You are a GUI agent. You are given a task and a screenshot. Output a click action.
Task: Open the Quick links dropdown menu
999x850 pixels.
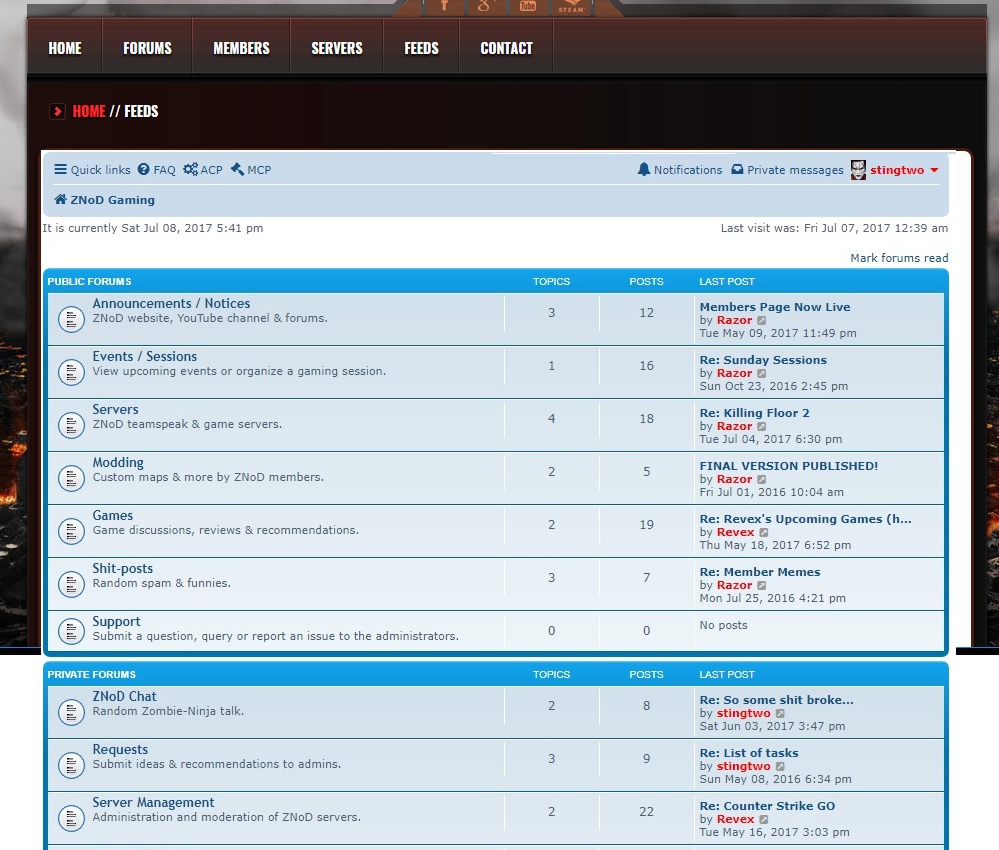[x=92, y=170]
